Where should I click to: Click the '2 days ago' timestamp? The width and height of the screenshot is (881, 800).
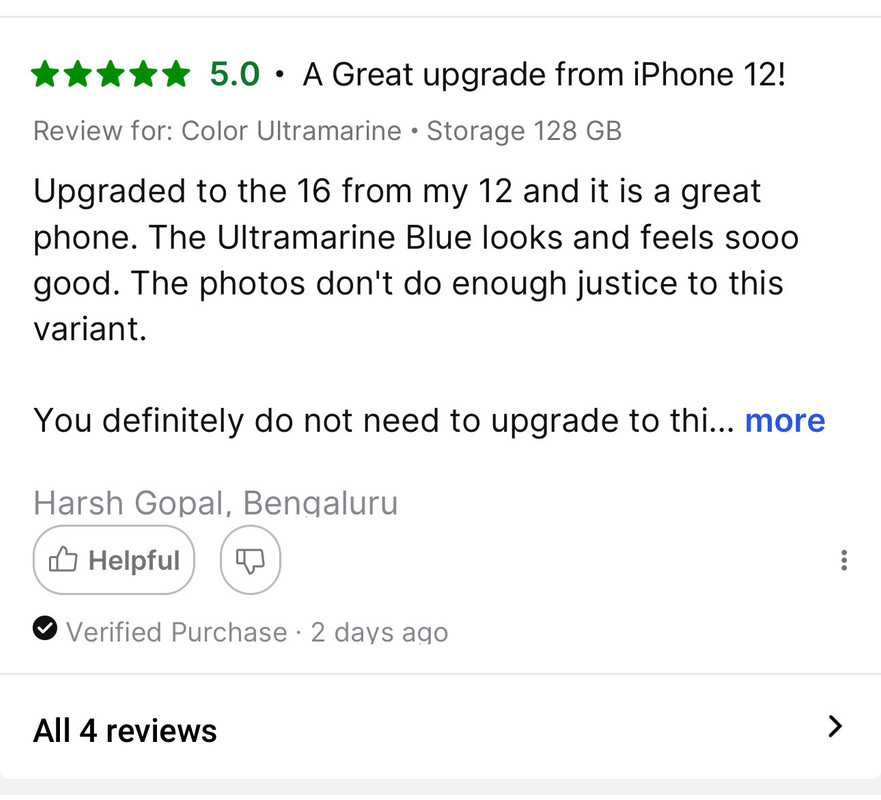click(x=379, y=632)
